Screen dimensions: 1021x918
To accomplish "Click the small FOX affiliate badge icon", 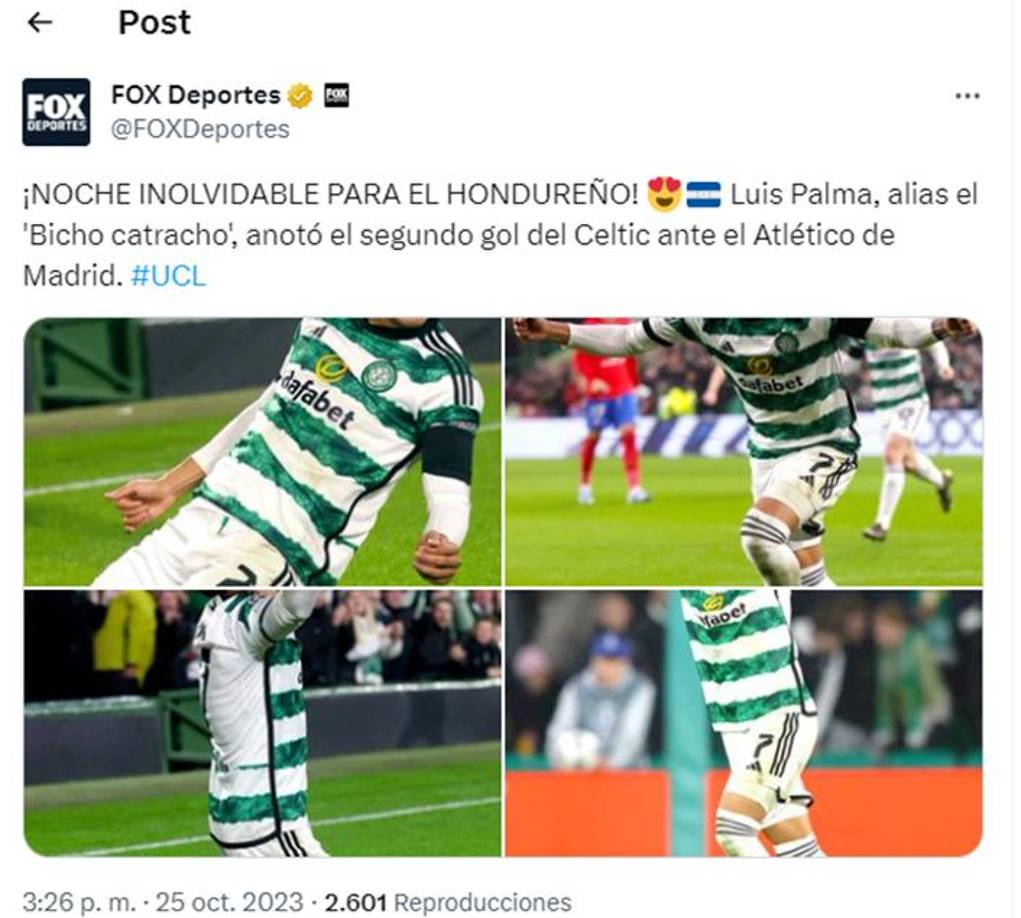I will click(336, 96).
